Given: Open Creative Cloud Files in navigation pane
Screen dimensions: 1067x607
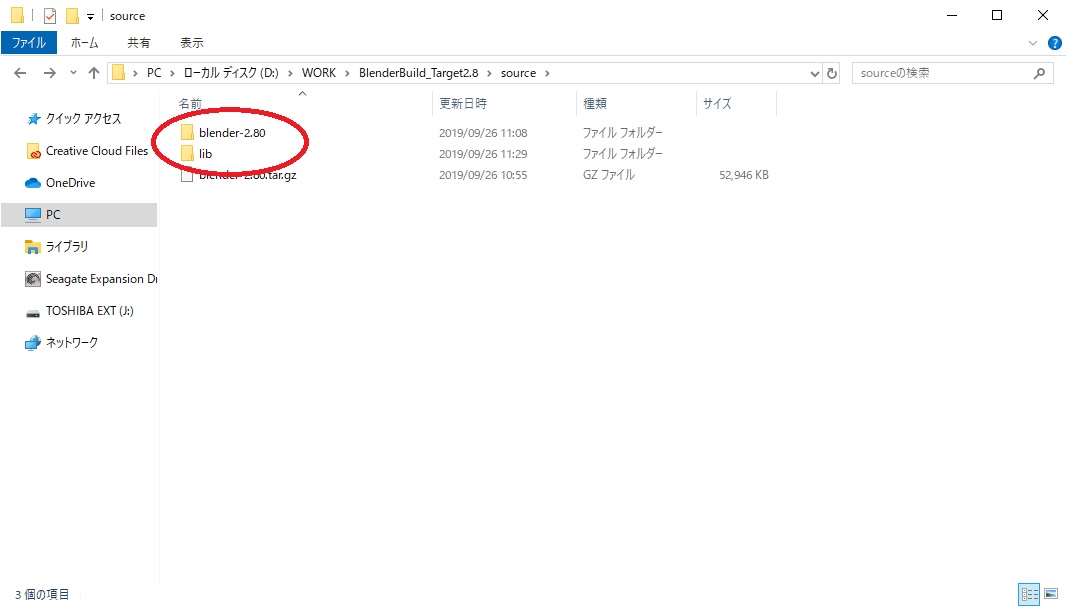Looking at the screenshot, I should (x=97, y=150).
